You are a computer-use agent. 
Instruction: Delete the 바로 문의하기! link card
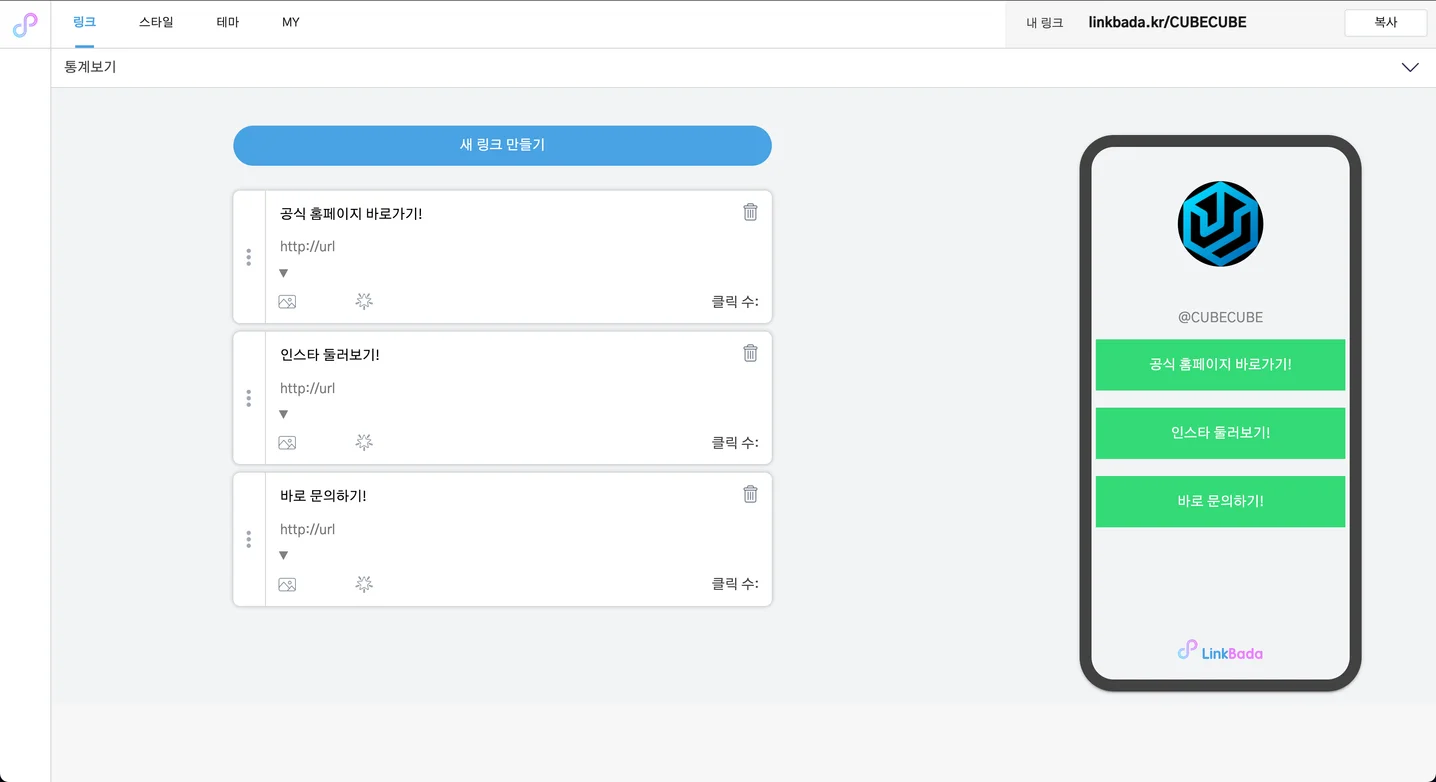(x=750, y=494)
